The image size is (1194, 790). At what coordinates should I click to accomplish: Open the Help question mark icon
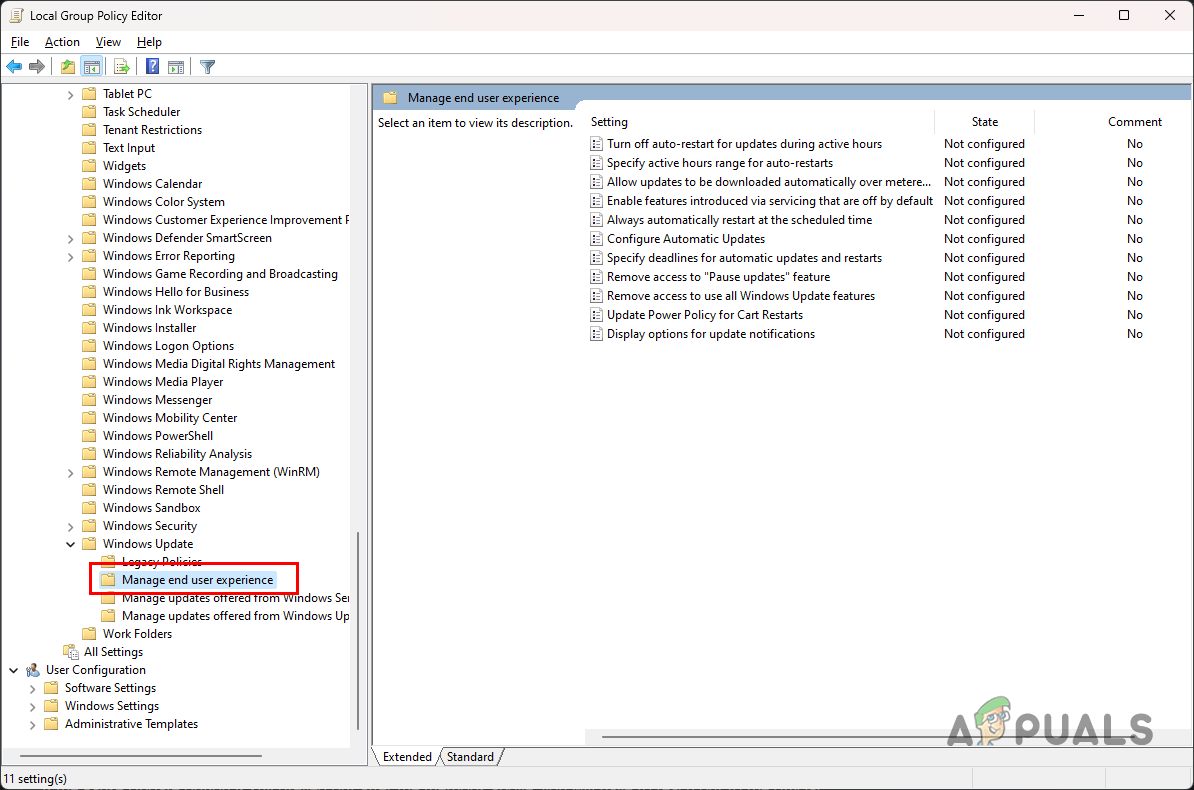coord(152,67)
